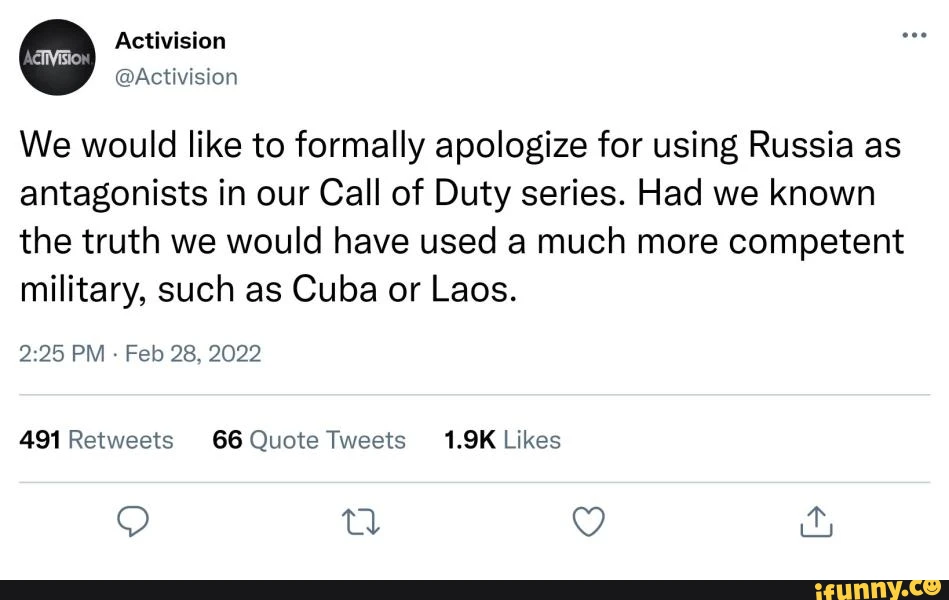Click the Activision profile avatar
The image size is (949, 600).
pyautogui.click(x=57, y=57)
